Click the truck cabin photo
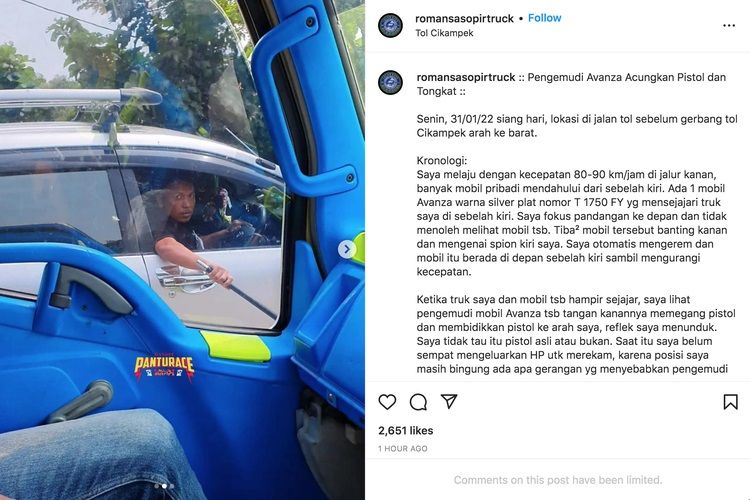 [x=182, y=250]
